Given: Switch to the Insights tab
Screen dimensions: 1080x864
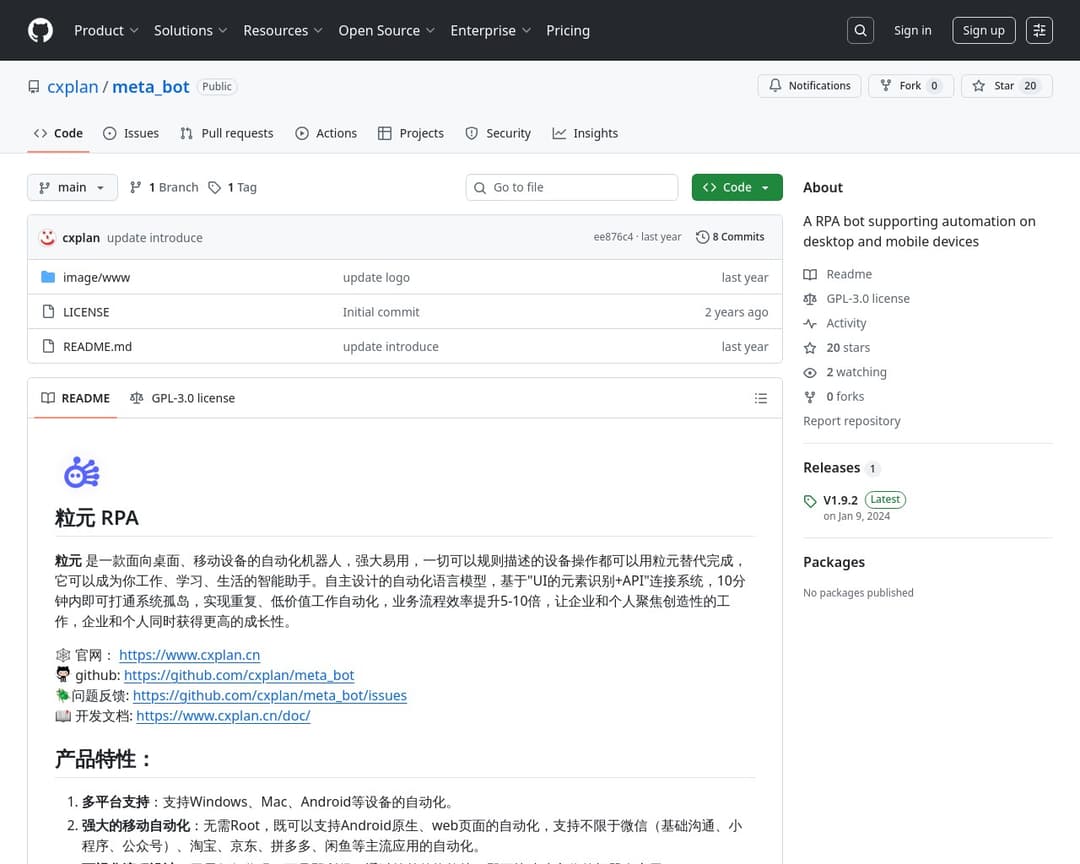Looking at the screenshot, I should pos(585,133).
